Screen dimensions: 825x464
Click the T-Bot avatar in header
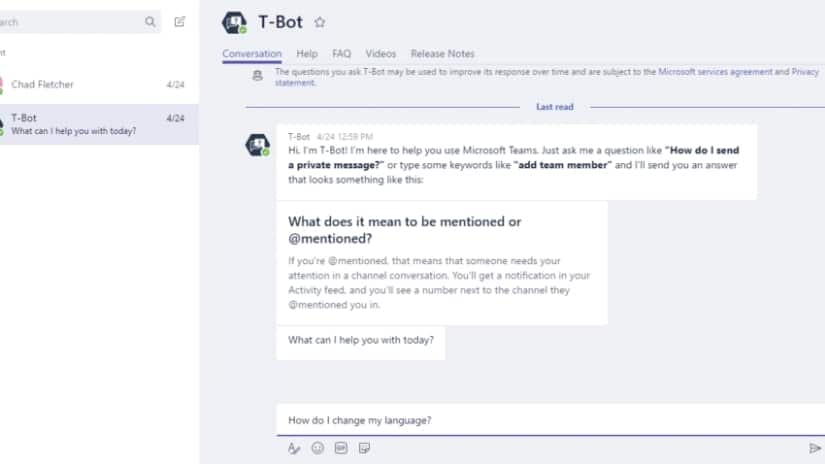pos(234,23)
